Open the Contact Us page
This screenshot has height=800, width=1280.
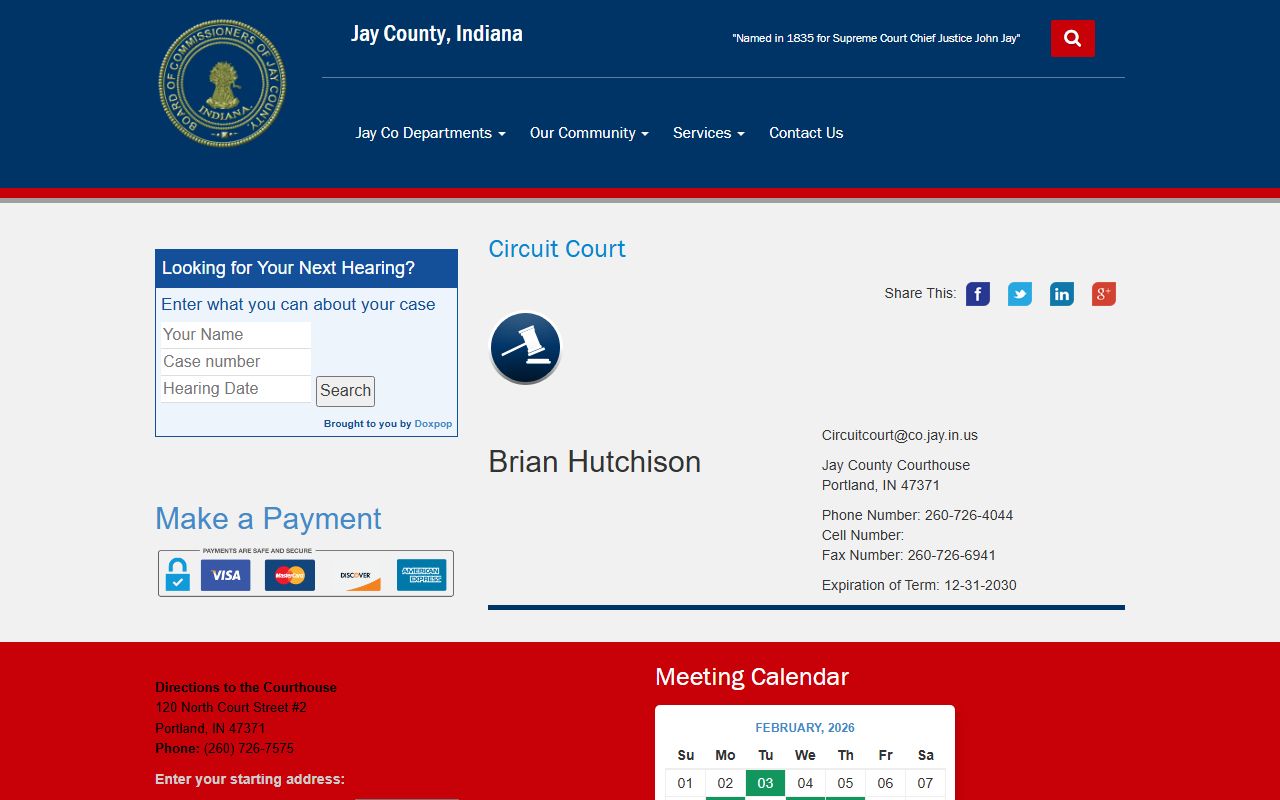tap(806, 133)
